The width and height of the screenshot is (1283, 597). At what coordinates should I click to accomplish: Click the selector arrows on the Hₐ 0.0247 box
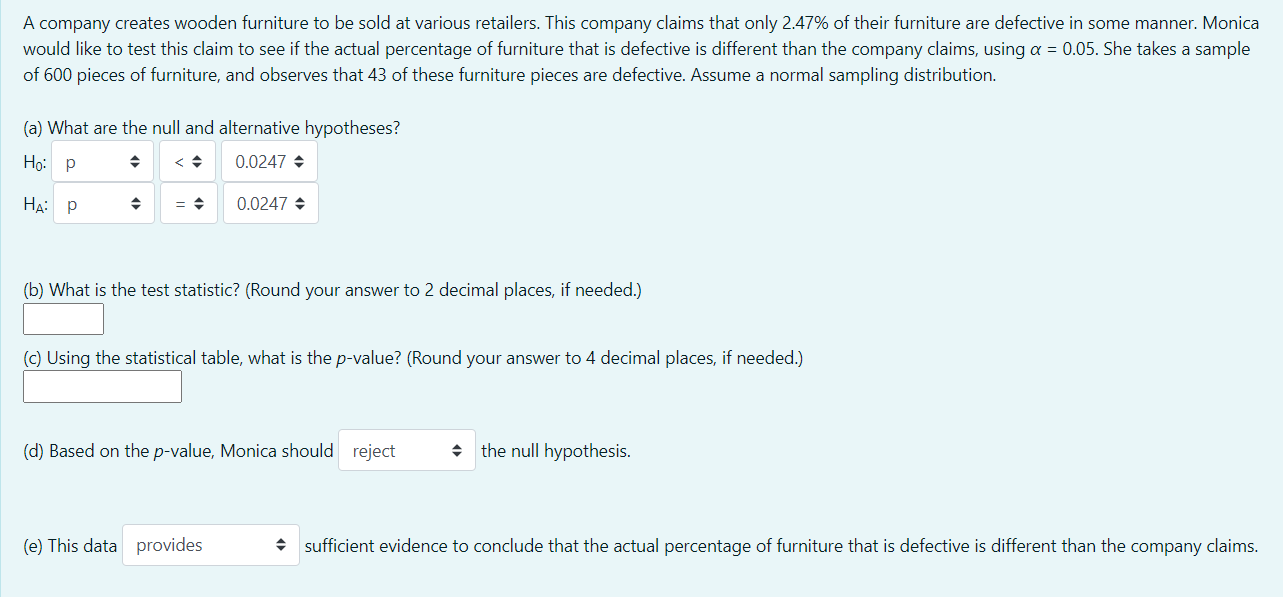click(x=301, y=203)
